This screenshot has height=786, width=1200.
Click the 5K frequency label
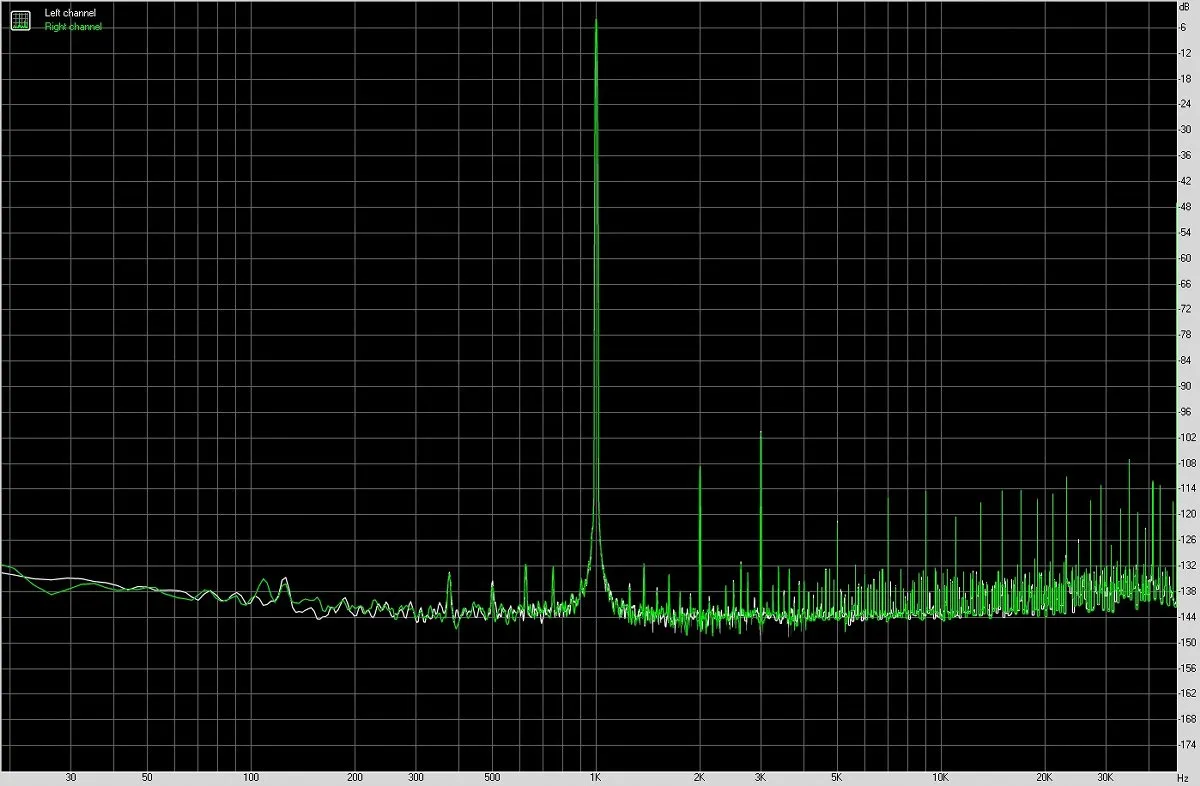(837, 777)
